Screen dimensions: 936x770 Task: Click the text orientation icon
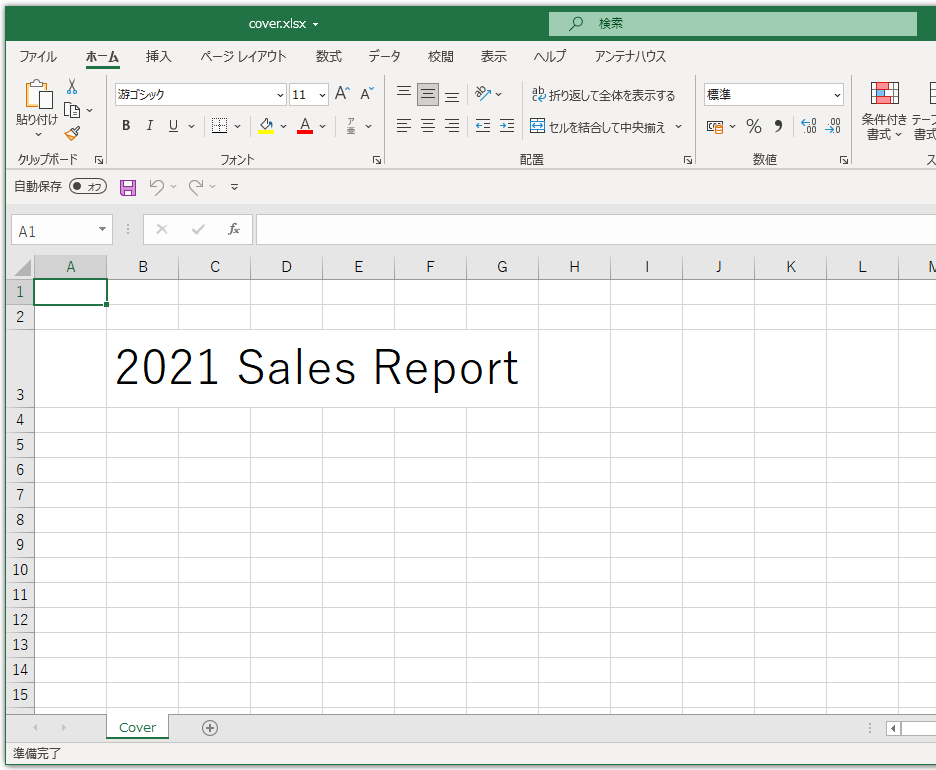pyautogui.click(x=483, y=94)
